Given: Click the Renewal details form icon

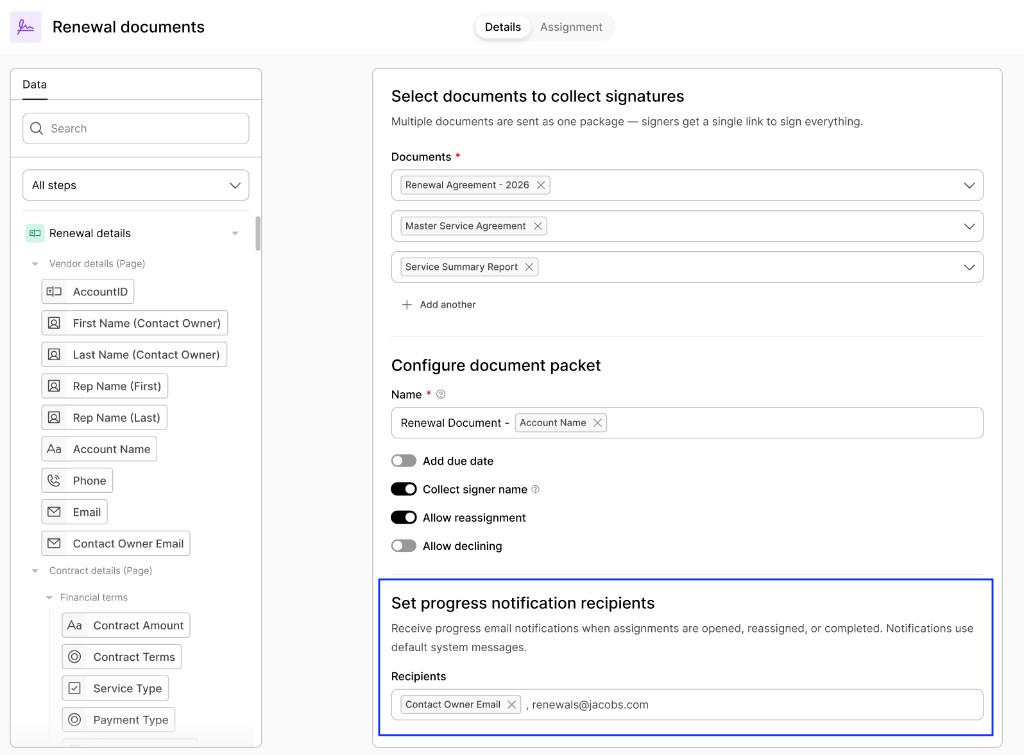Looking at the screenshot, I should [35, 233].
